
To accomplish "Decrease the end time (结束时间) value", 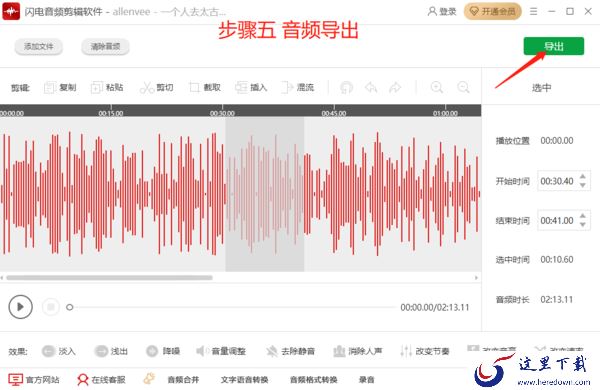I will (x=582, y=225).
